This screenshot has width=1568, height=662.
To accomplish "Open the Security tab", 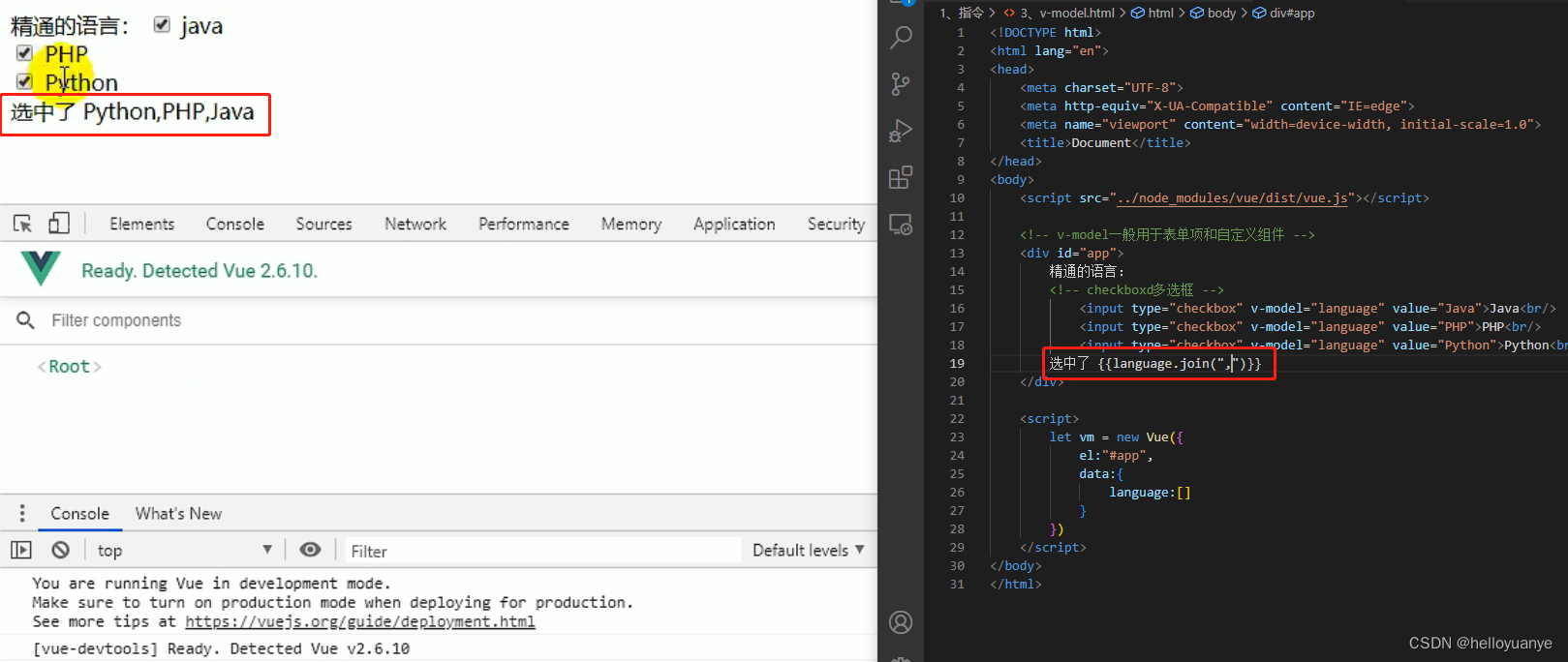I will click(836, 224).
